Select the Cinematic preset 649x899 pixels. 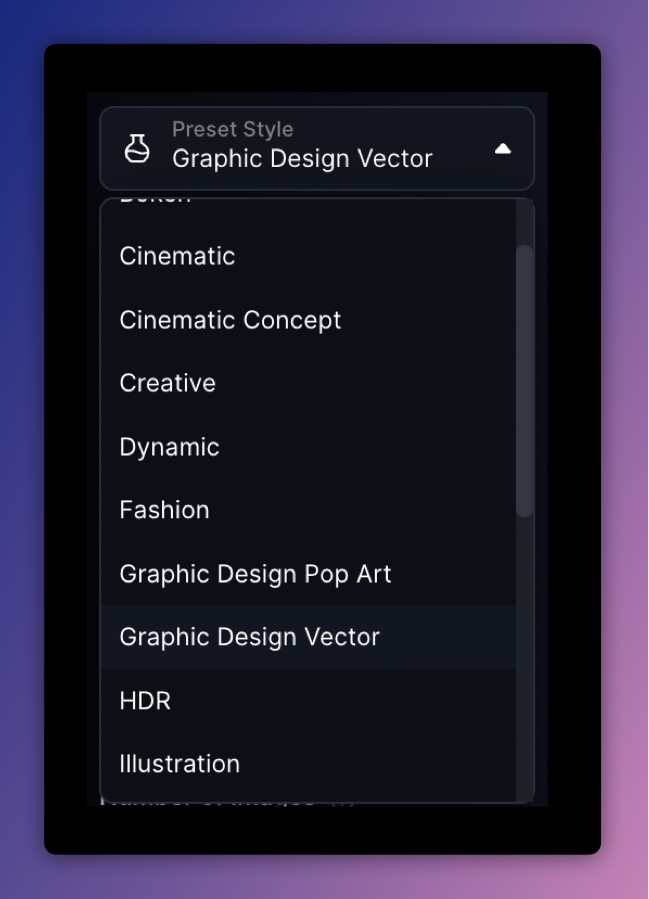pyautogui.click(x=177, y=256)
